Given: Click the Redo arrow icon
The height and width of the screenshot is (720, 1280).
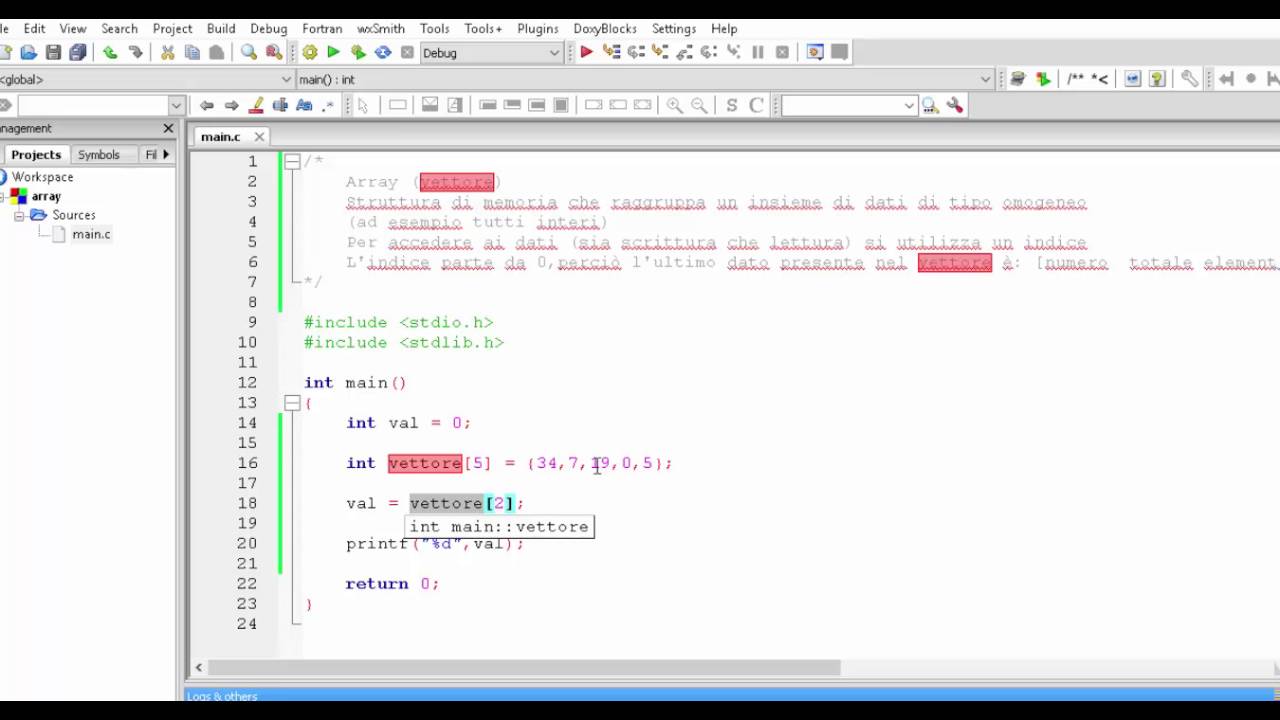Looking at the screenshot, I should [135, 53].
